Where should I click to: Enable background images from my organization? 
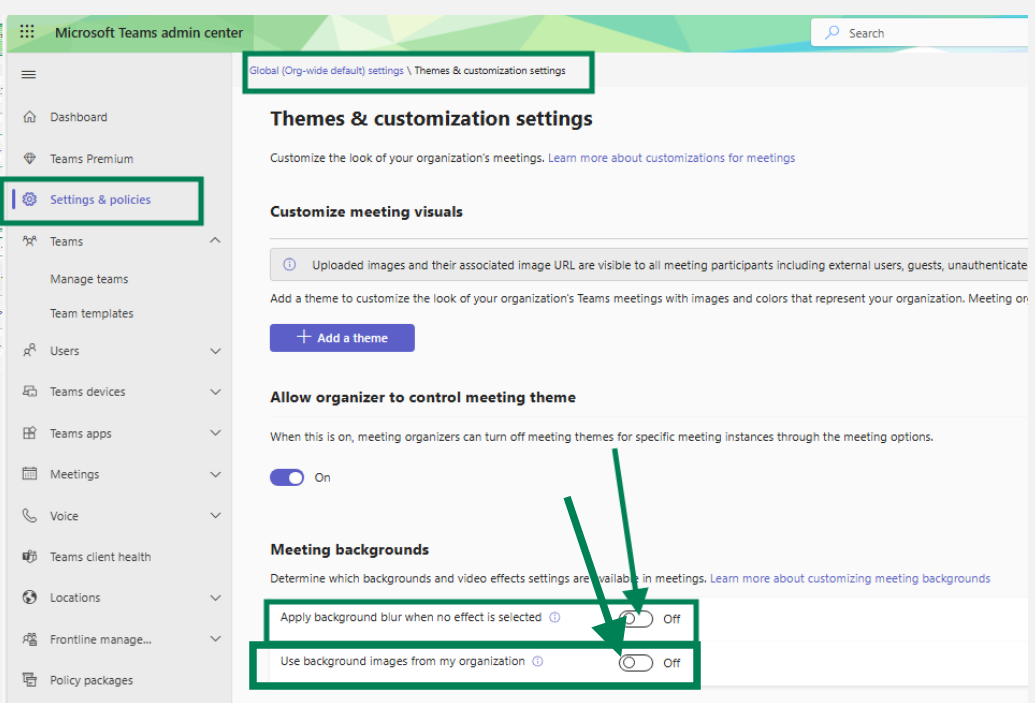636,663
